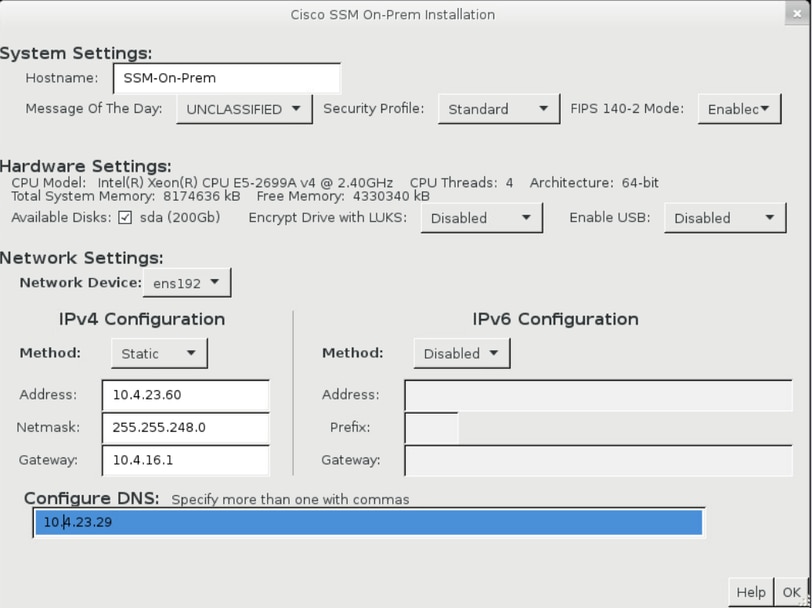Click the CPU Threads 4 text

461,183
